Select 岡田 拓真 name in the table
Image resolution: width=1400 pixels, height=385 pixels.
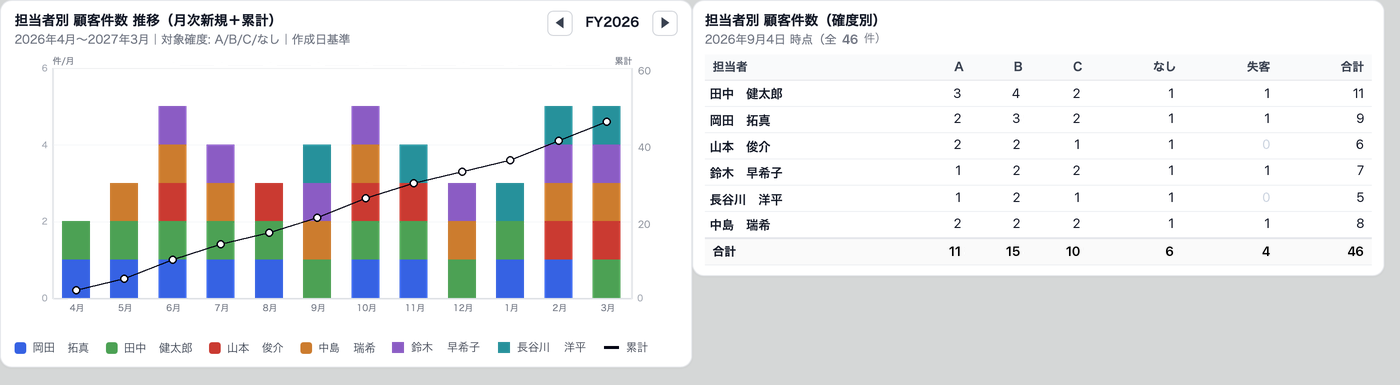click(740, 120)
